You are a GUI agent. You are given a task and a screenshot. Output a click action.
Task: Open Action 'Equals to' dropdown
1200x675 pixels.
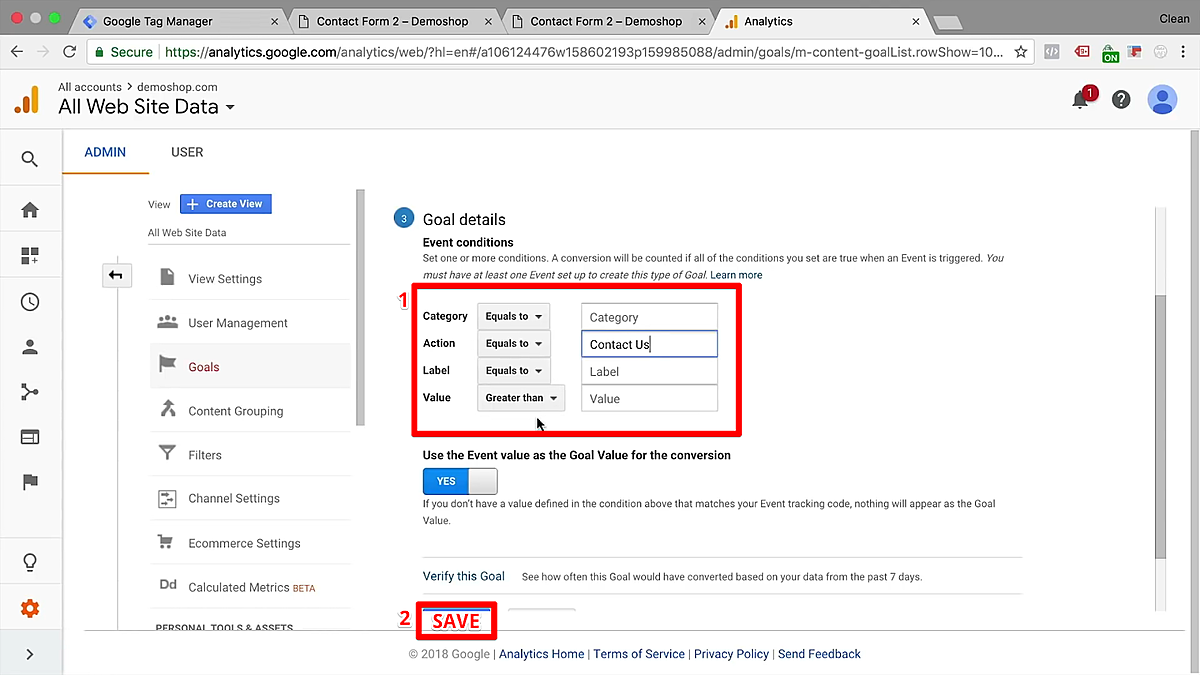coord(514,344)
